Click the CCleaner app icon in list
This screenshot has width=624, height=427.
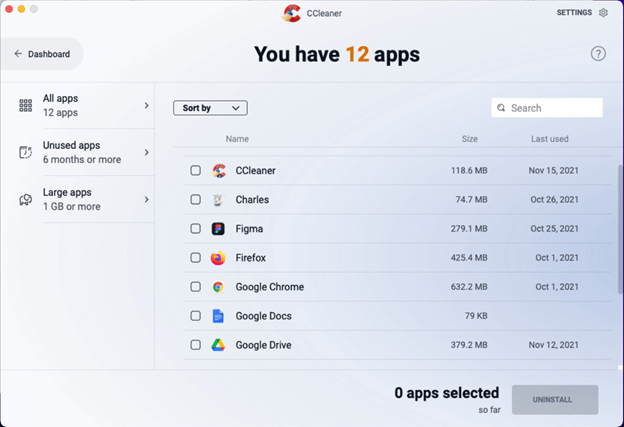(x=218, y=170)
